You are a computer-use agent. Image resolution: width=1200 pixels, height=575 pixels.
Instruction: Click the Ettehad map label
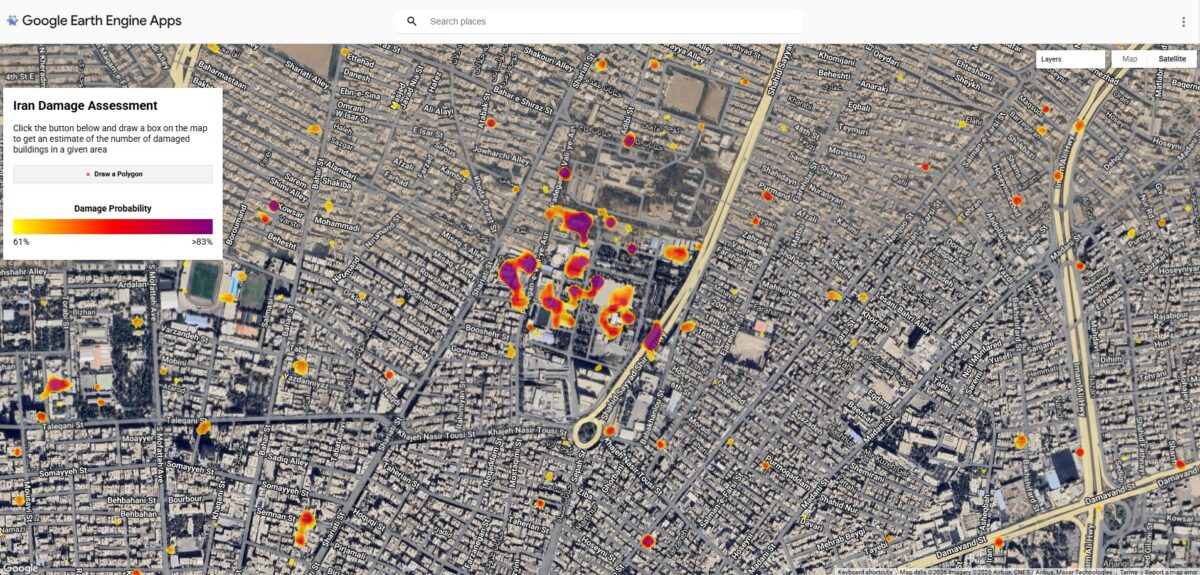[360, 62]
